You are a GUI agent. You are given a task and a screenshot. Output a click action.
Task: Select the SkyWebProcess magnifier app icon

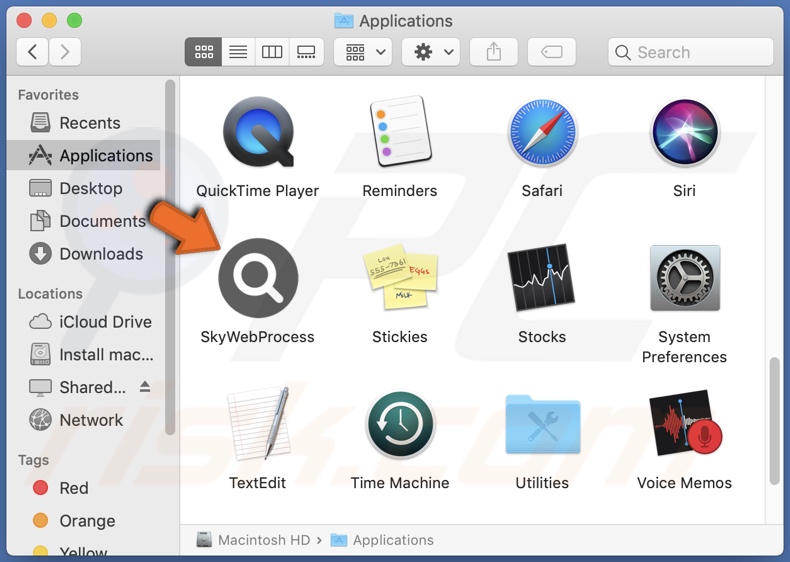pyautogui.click(x=258, y=278)
